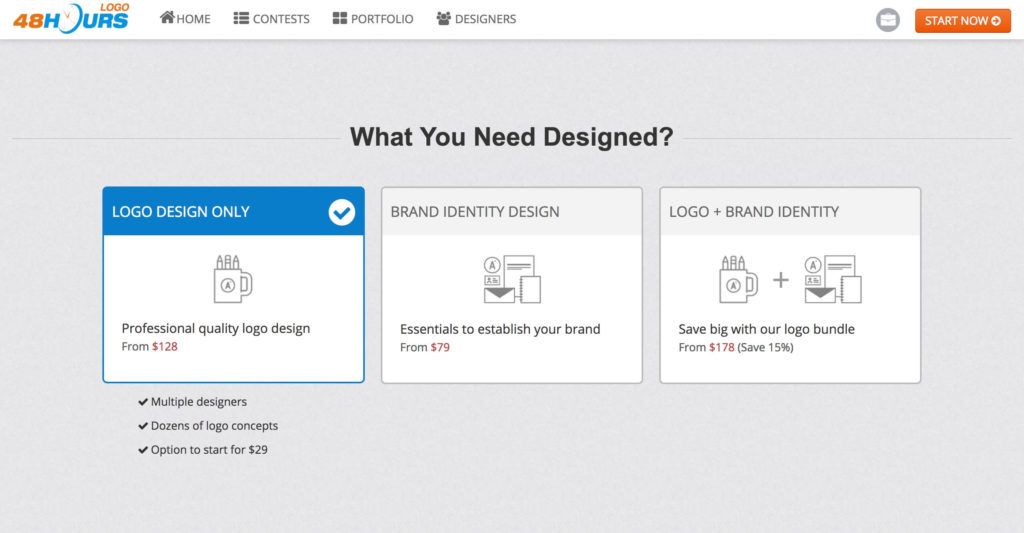Open the Contests menu item
This screenshot has height=533, width=1024.
pos(281,19)
